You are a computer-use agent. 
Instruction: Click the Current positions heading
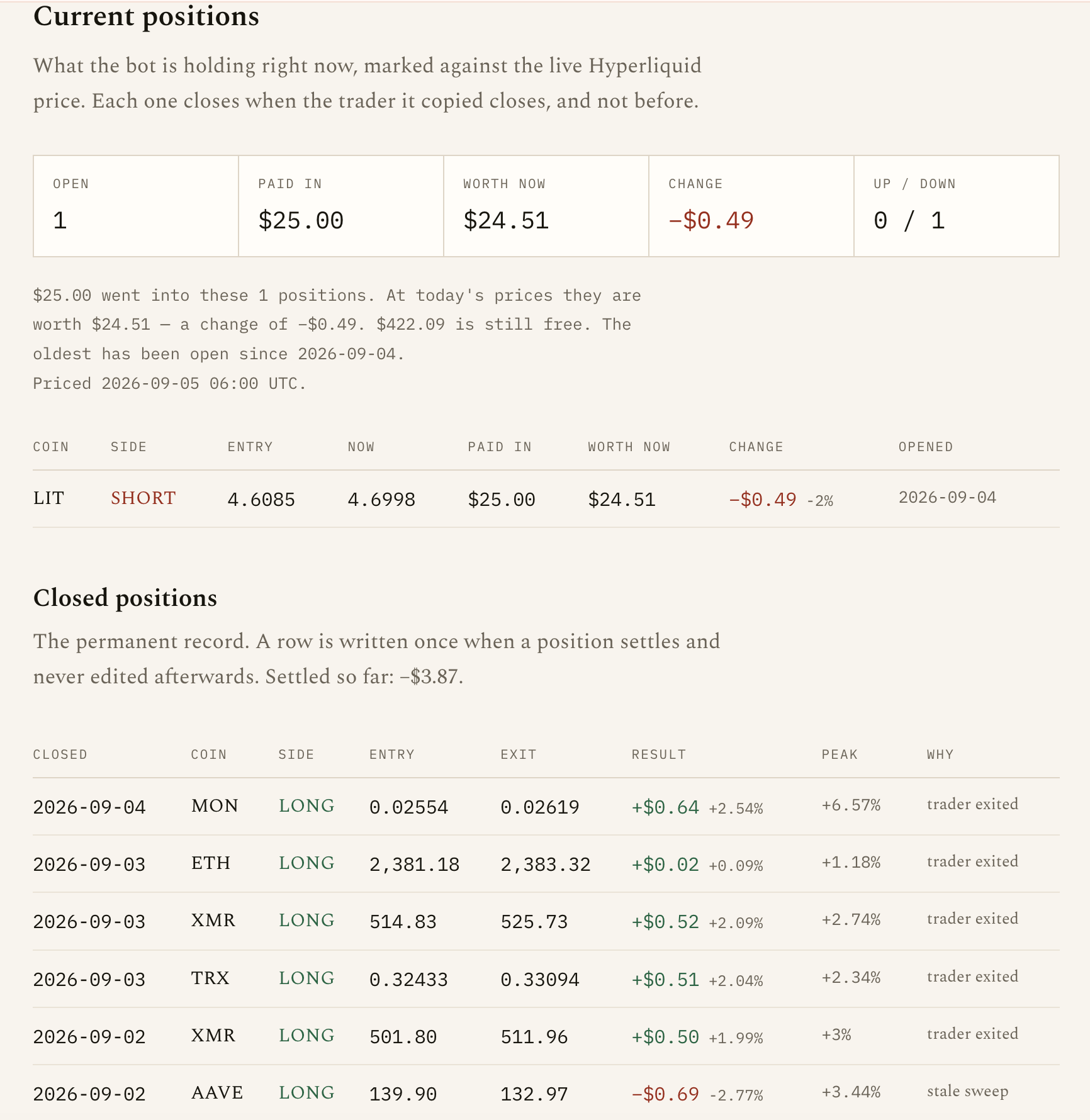146,16
